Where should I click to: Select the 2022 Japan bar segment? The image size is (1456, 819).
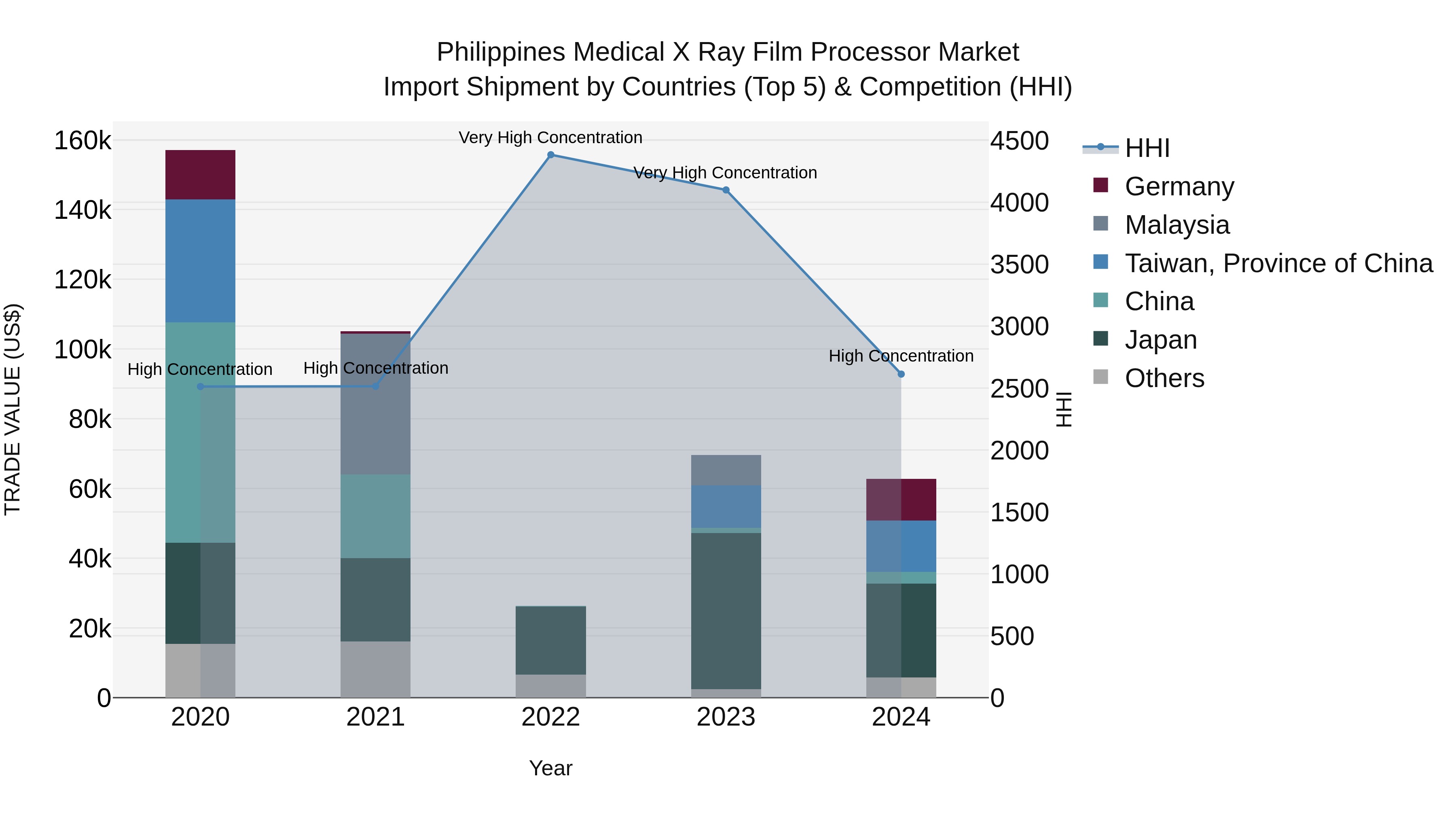[x=550, y=640]
